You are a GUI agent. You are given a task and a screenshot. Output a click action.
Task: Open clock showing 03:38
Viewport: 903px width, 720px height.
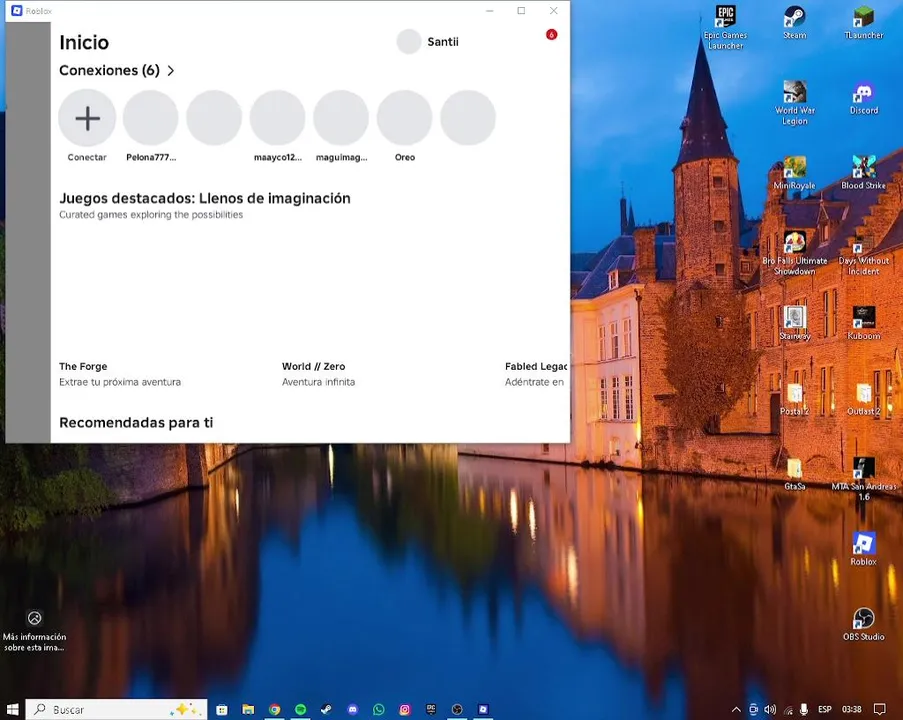click(x=852, y=709)
